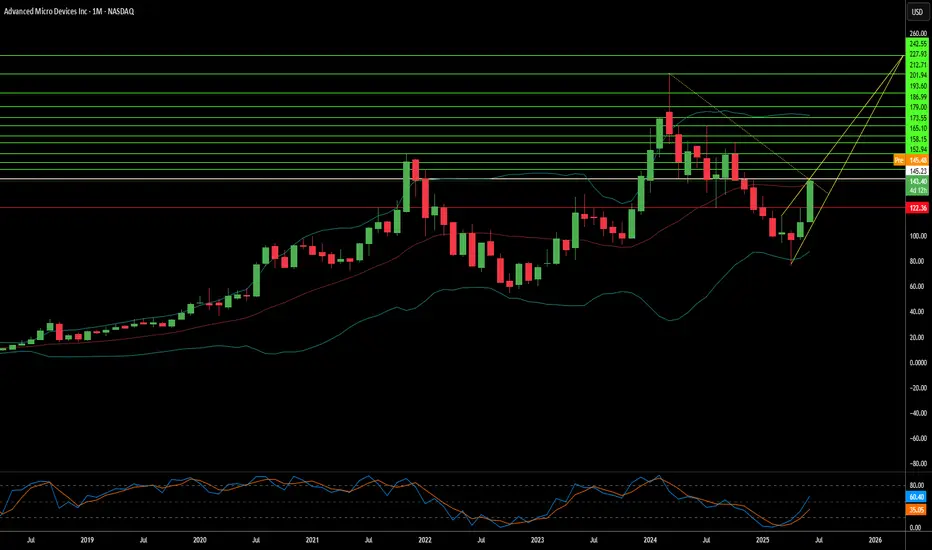Click the Advanced Micro Devices Inc chart title
This screenshot has height=550, width=932.
point(69,11)
